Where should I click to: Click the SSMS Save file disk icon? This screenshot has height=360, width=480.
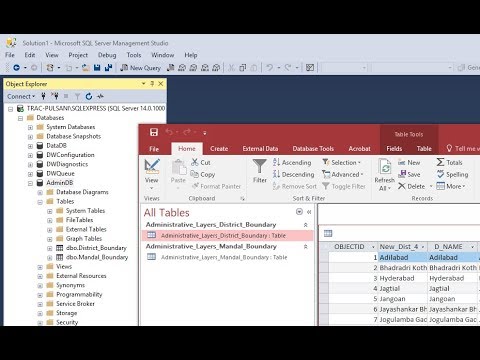point(97,68)
